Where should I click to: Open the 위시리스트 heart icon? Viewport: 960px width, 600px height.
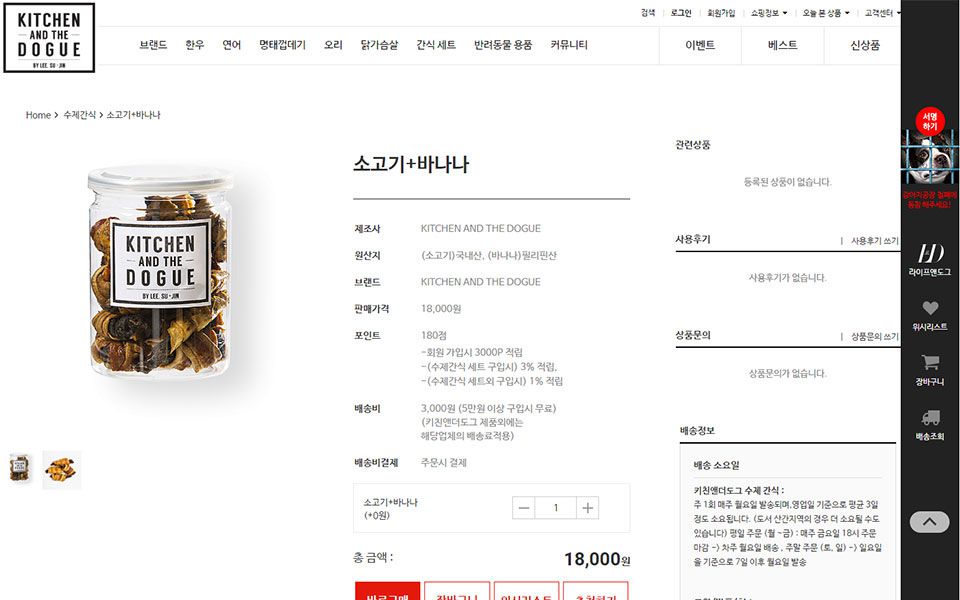pyautogui.click(x=929, y=315)
